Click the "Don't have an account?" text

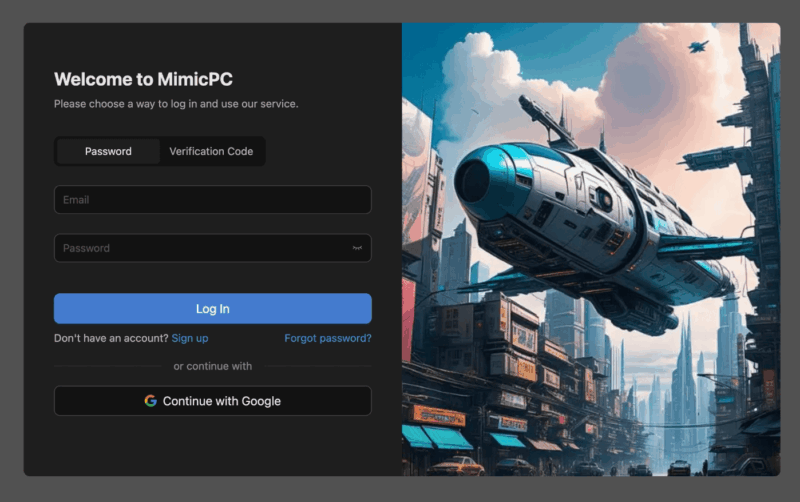(111, 338)
